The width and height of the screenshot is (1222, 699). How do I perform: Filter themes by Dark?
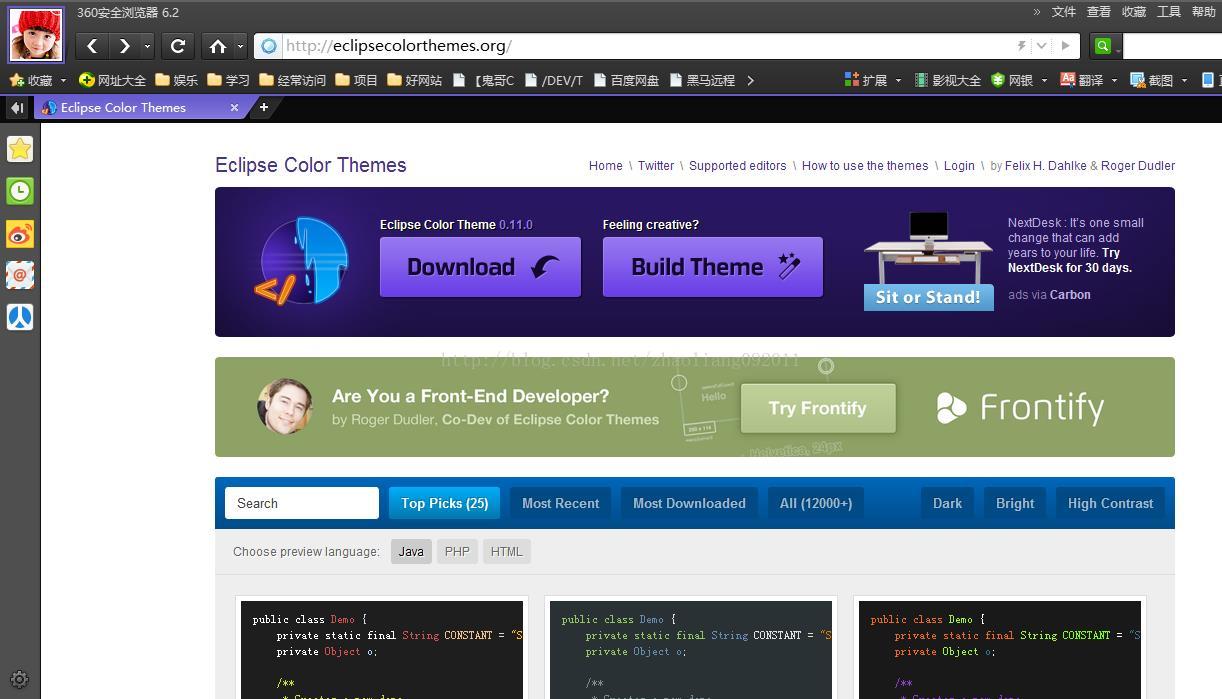click(947, 503)
